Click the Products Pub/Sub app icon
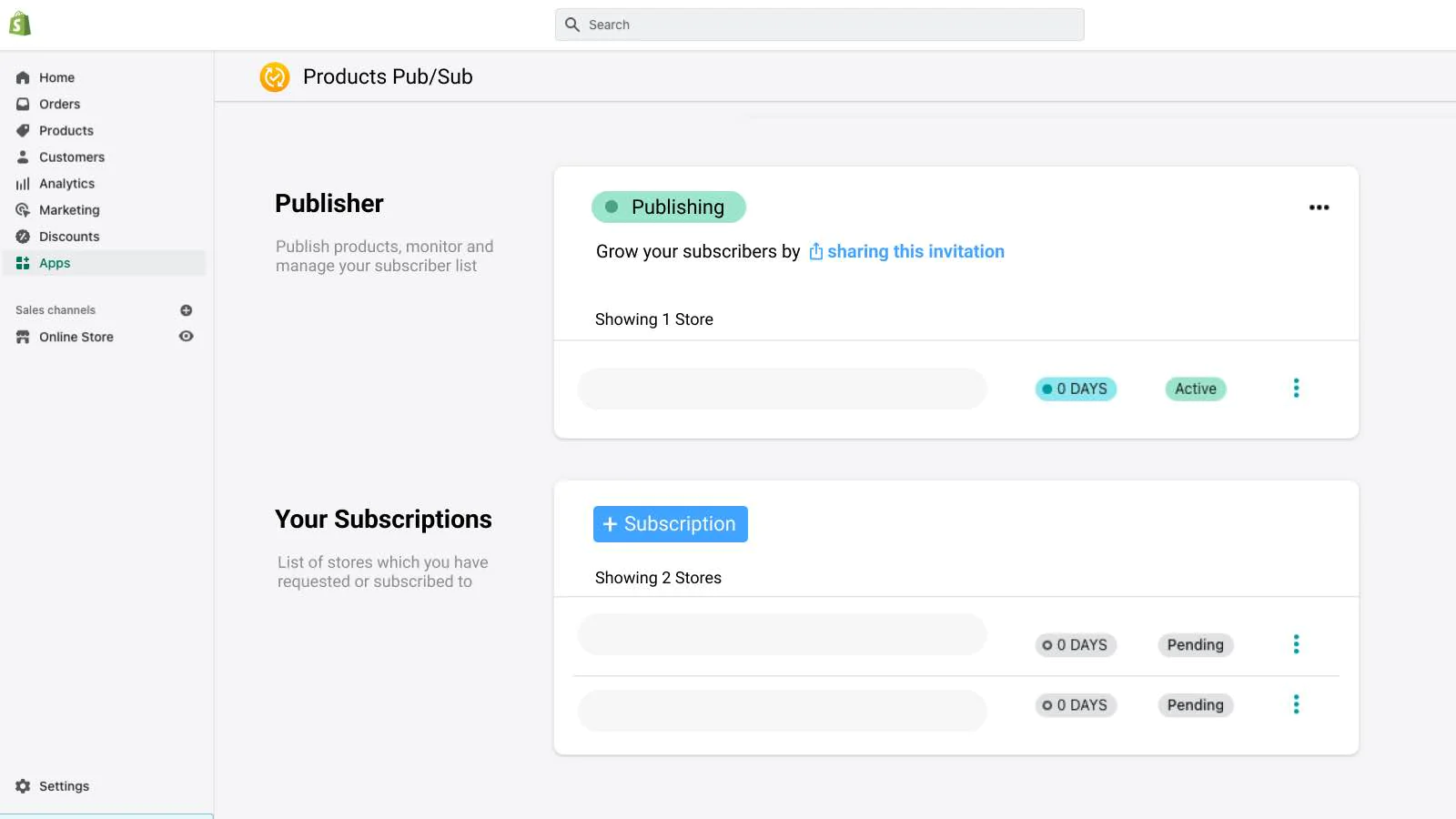The width and height of the screenshot is (1456, 819). coord(274,77)
